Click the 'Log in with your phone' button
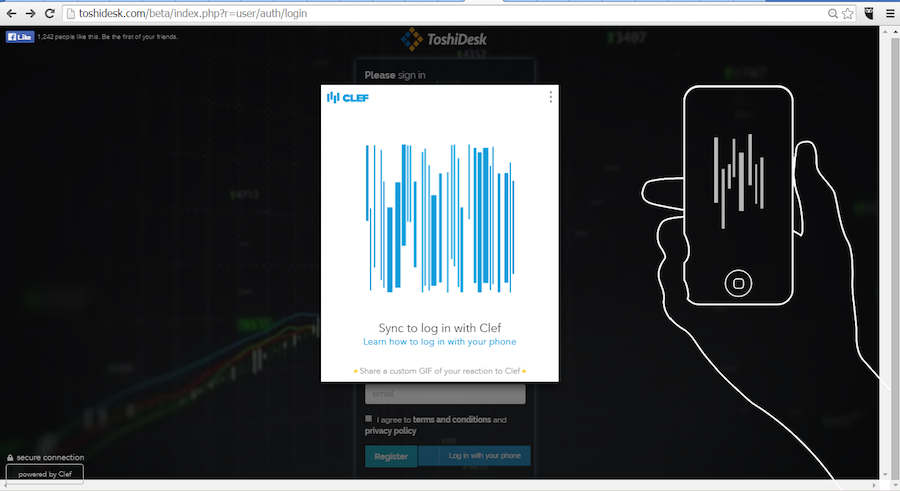Viewport: 900px width, 491px height. tap(474, 455)
